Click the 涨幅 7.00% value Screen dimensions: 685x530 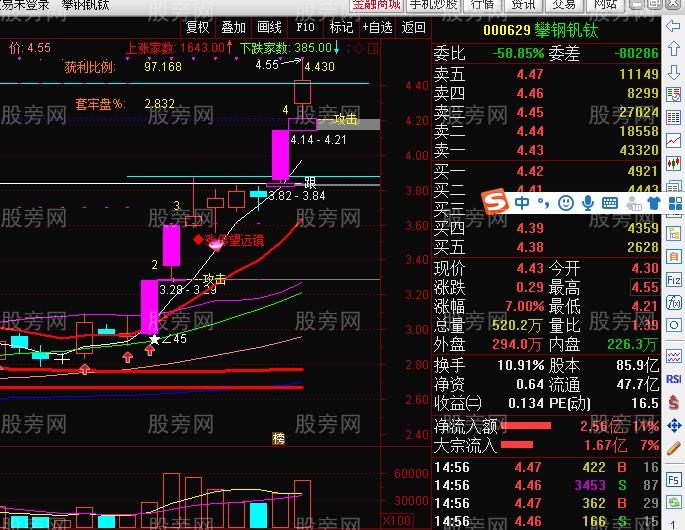click(525, 306)
